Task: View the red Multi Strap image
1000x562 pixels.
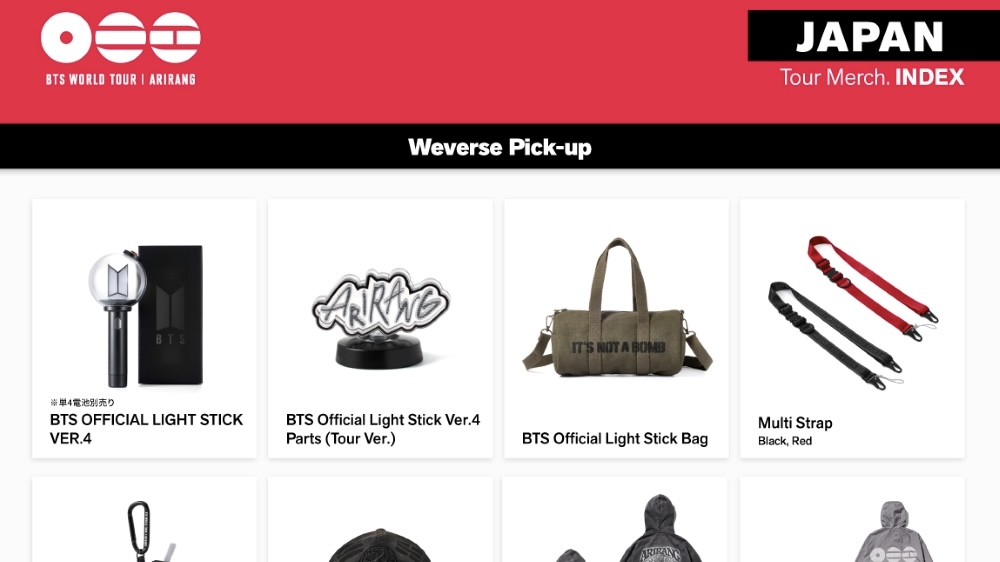Action: pos(872,288)
